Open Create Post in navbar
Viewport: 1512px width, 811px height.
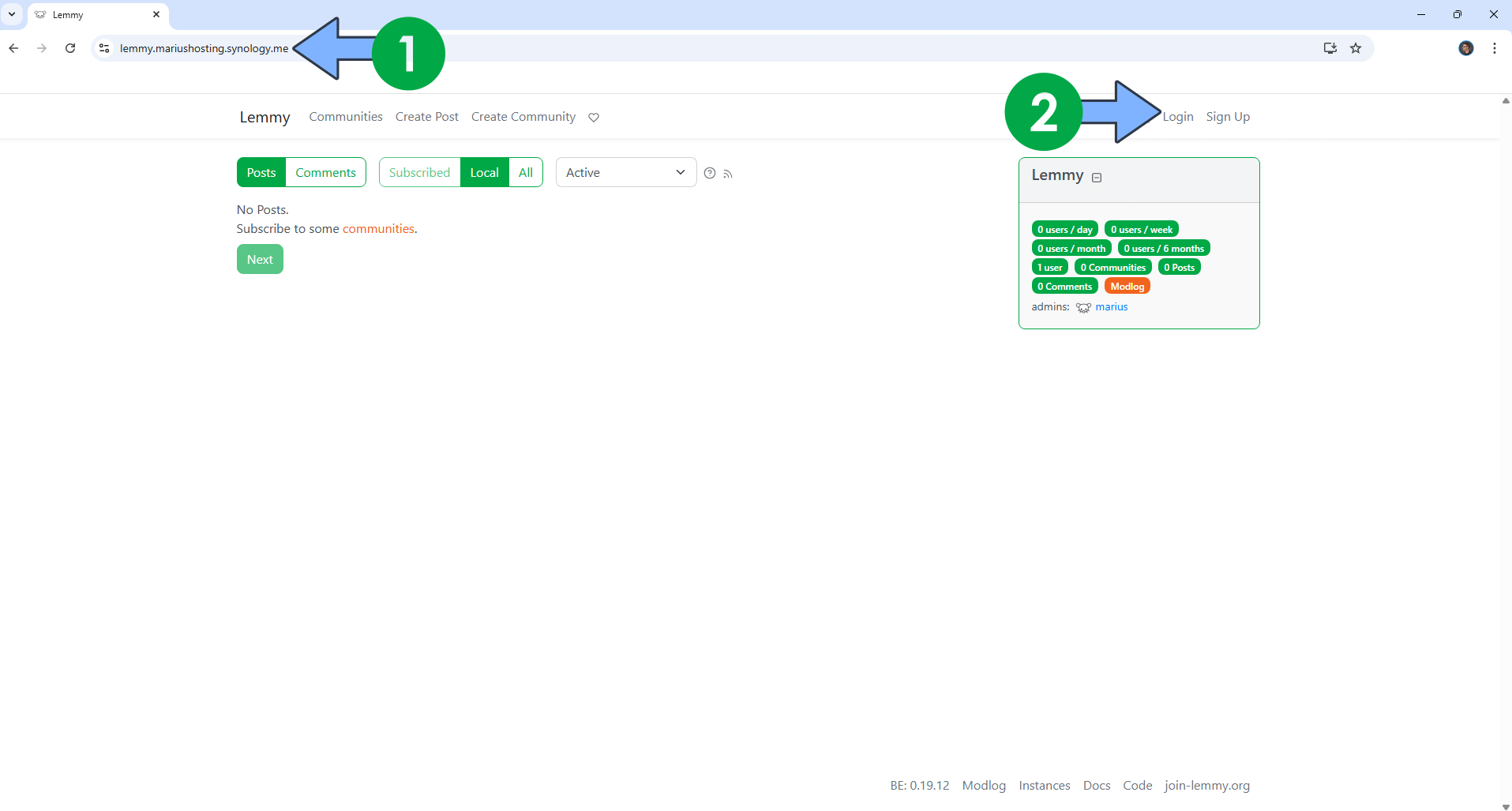tap(427, 117)
